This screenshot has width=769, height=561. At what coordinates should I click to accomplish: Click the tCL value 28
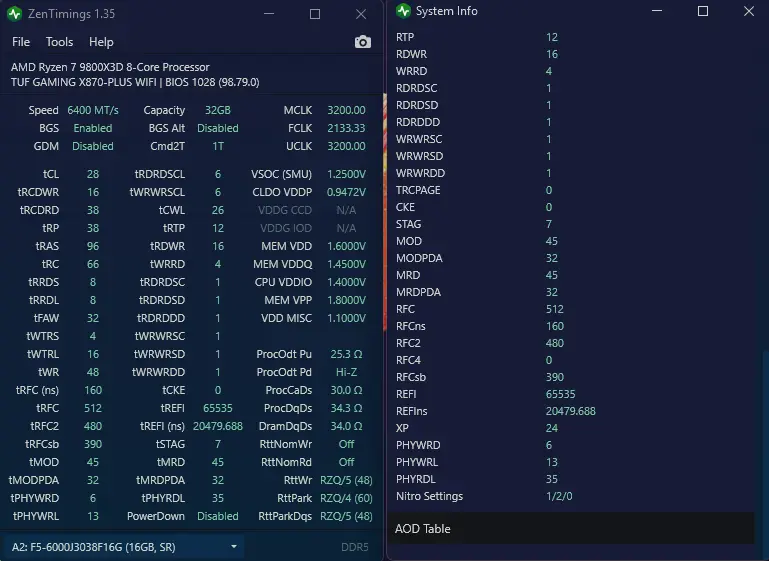(93, 174)
